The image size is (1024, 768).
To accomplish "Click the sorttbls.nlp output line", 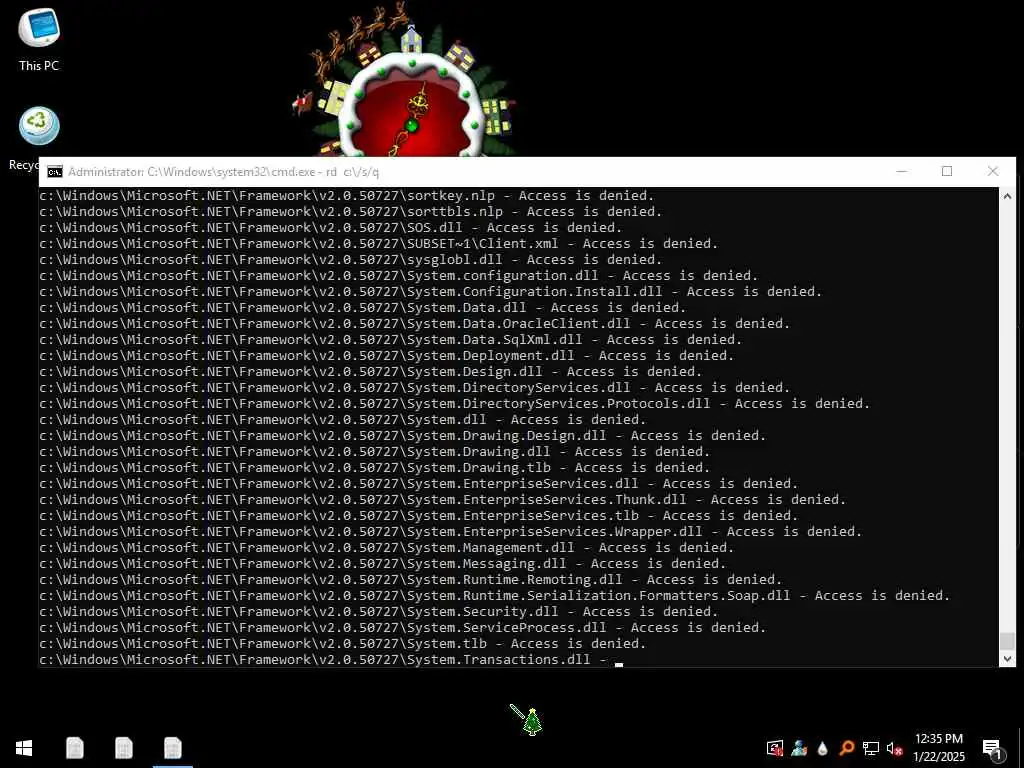I will [x=351, y=212].
